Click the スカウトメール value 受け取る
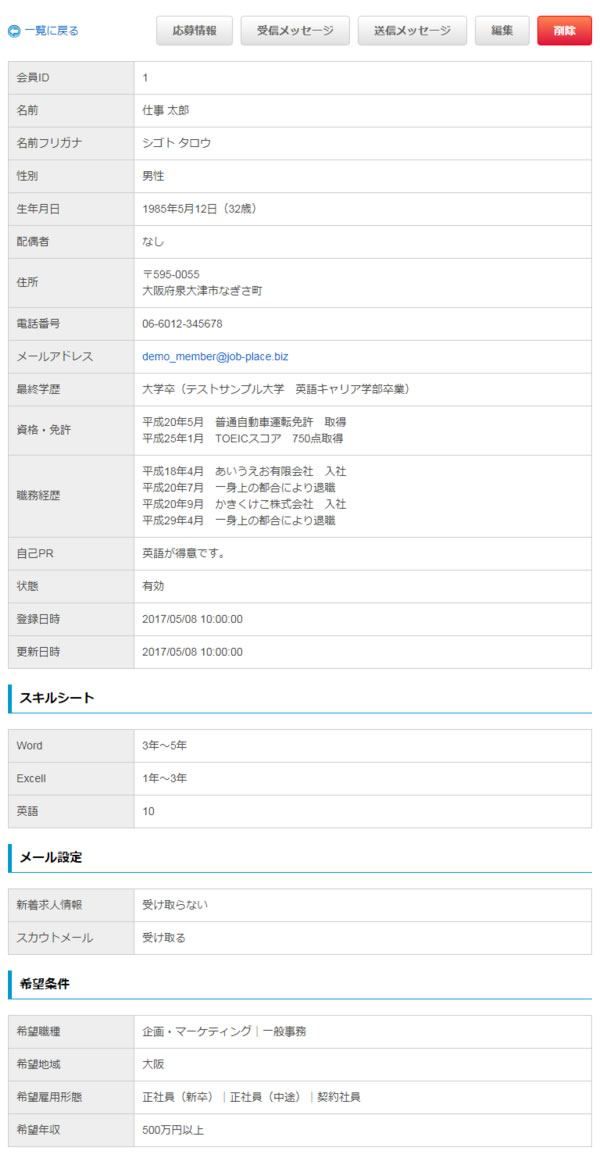 [x=164, y=938]
